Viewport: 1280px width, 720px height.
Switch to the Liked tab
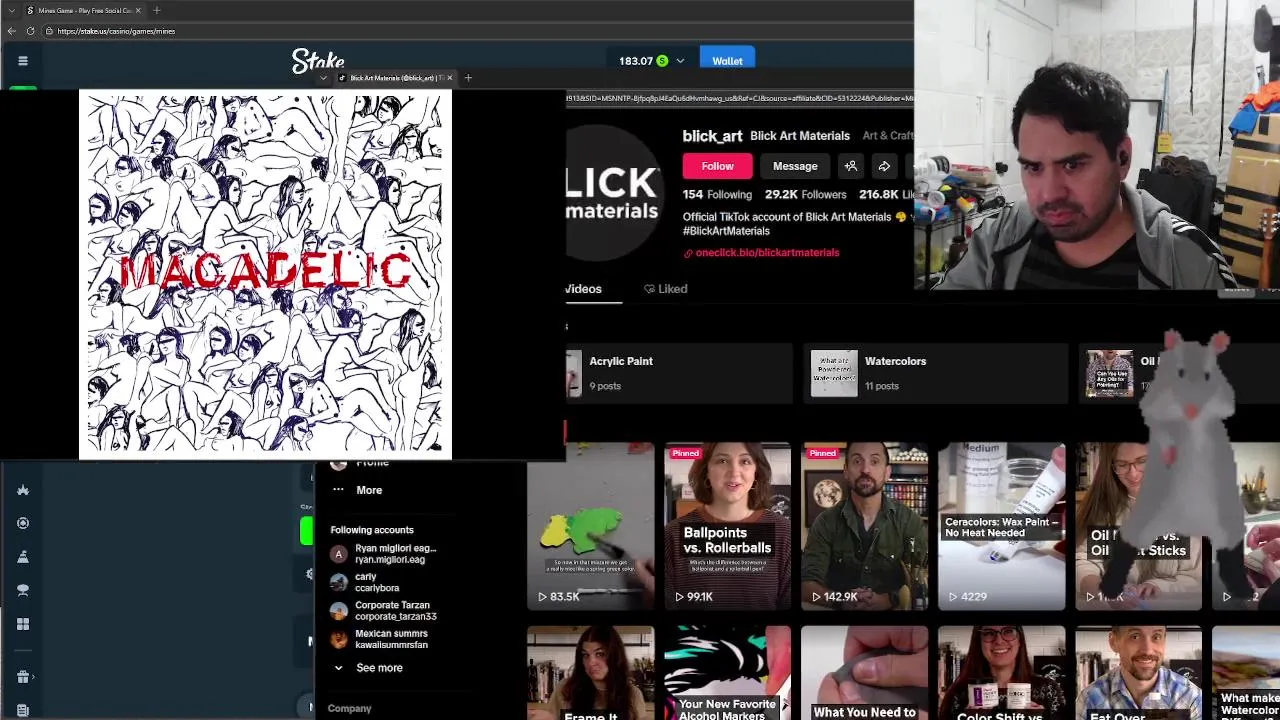[x=666, y=289]
